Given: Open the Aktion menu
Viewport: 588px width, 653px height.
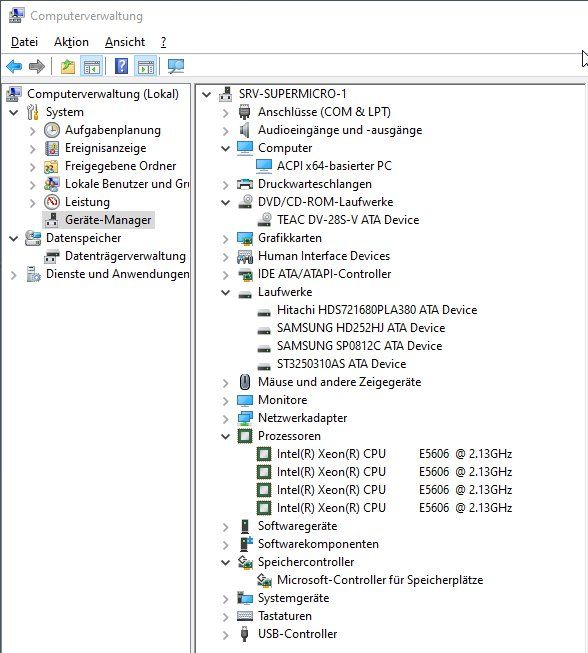Looking at the screenshot, I should (x=71, y=42).
